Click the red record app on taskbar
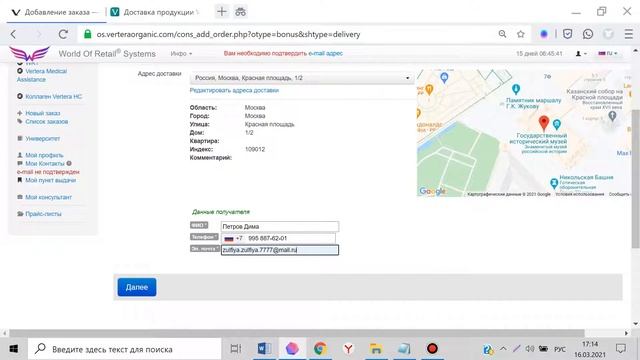Viewport: 640px width, 360px height. pyautogui.click(x=432, y=349)
